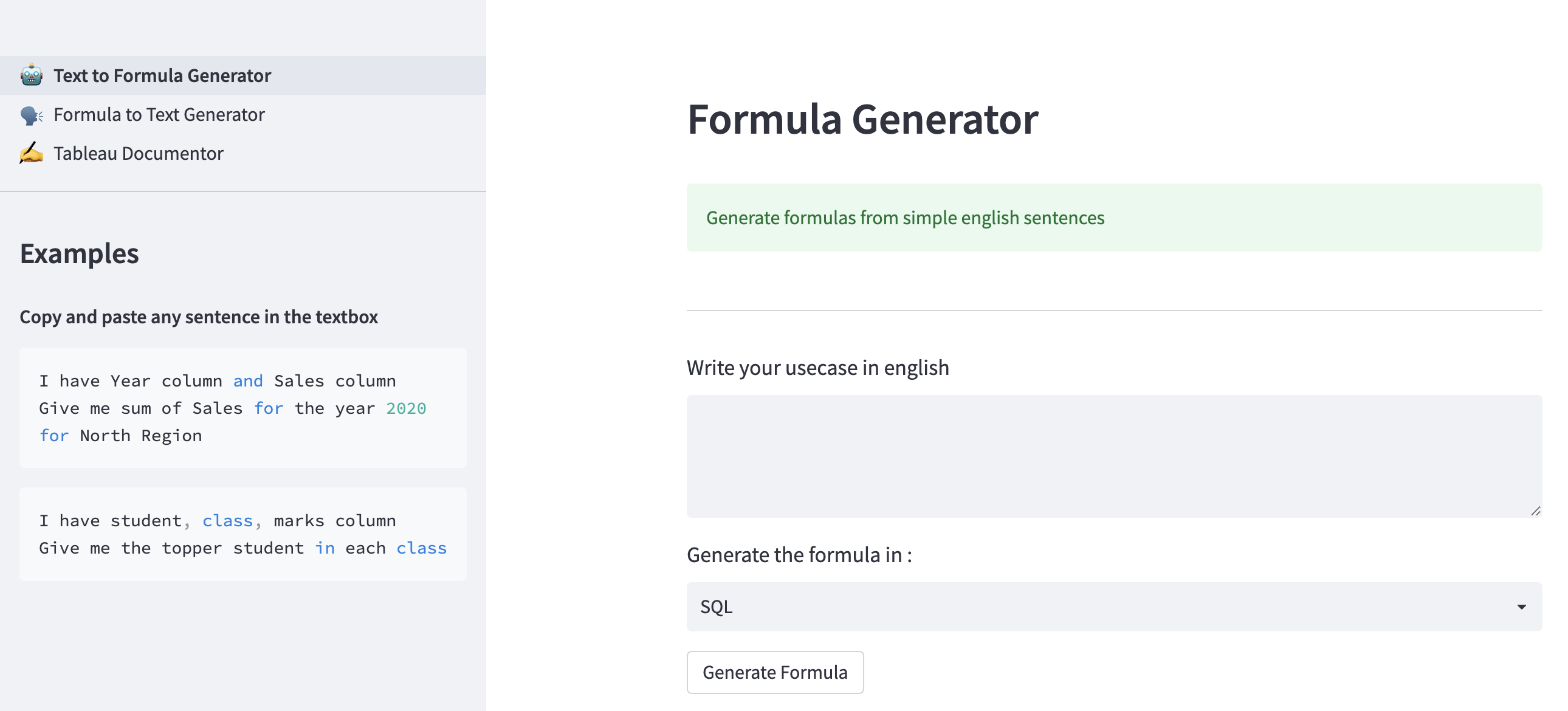This screenshot has height=711, width=1568.
Task: Click the robot icon in sidebar
Action: click(x=31, y=75)
